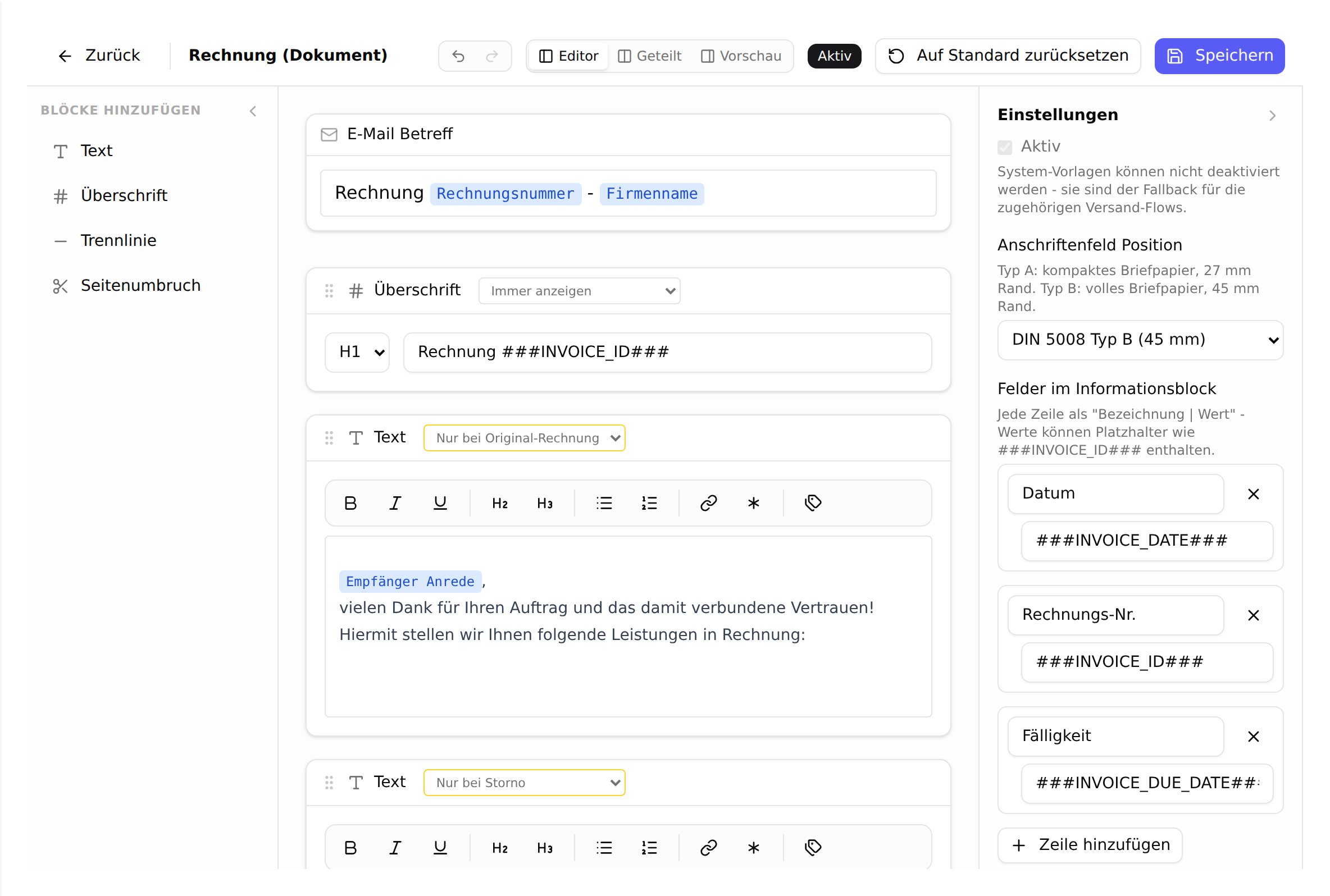Screen dimensions: 1330x896
Task: Click 'Auf Standard zurücksetzen' button
Action: (x=1007, y=56)
